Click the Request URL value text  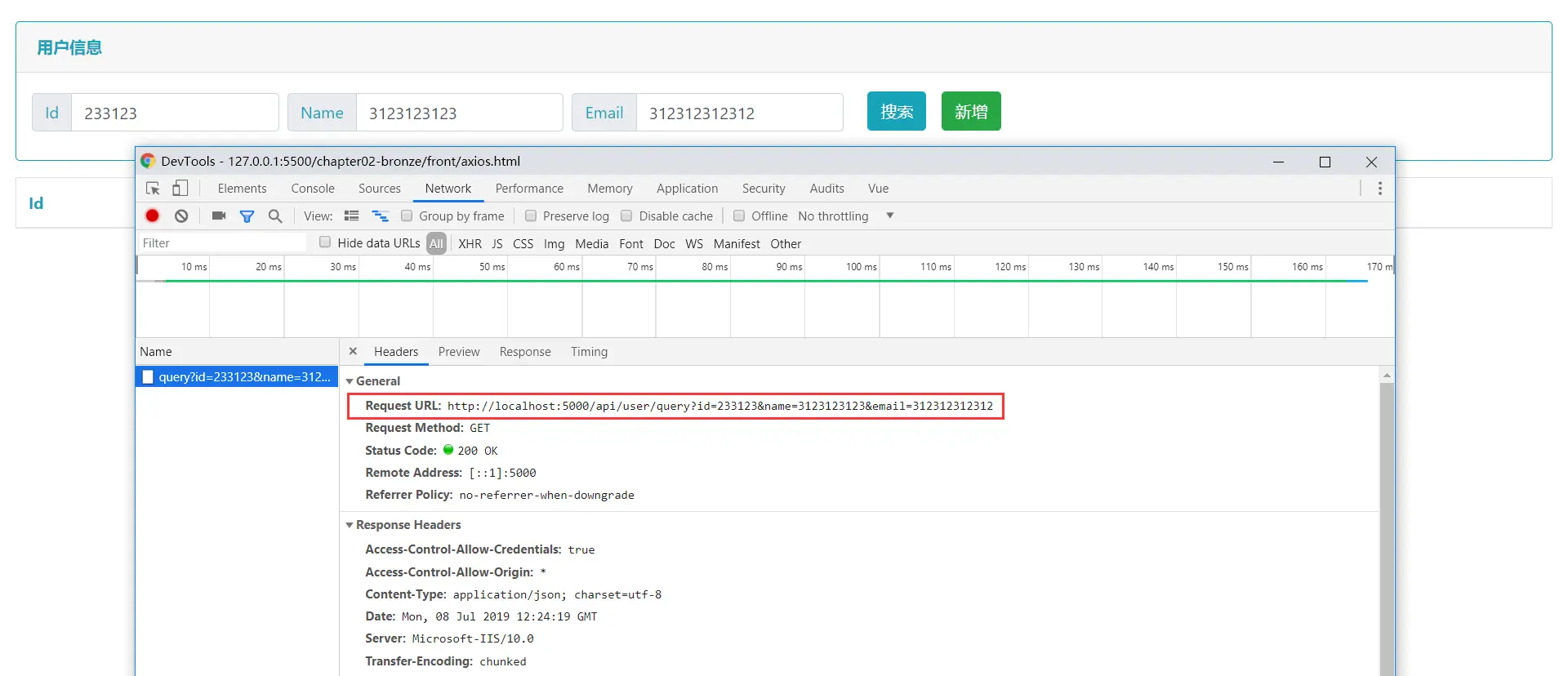[720, 406]
